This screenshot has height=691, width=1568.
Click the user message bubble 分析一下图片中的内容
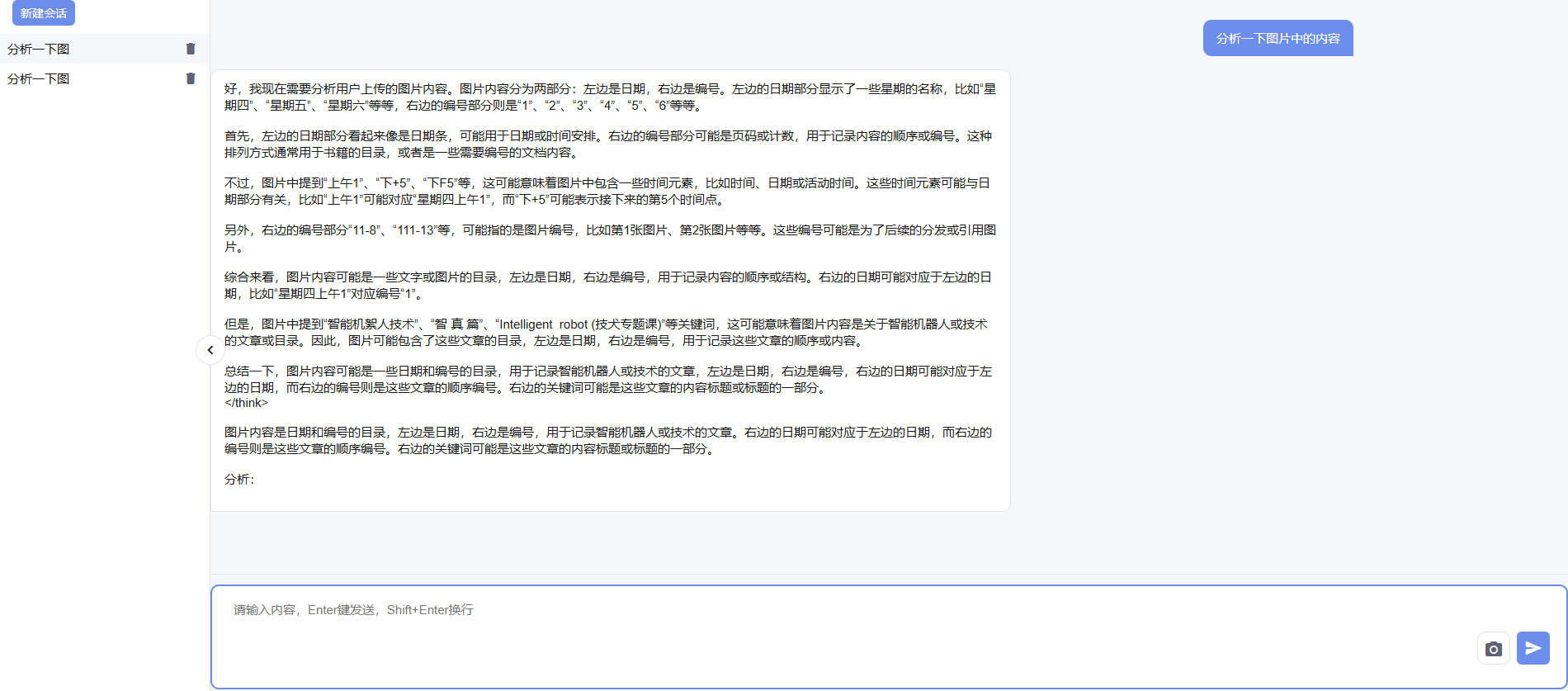(x=1278, y=39)
